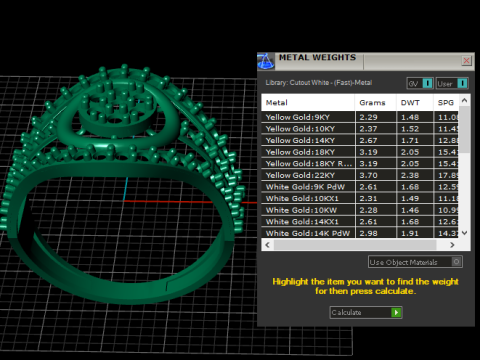Click the Metal Weights title bar
Screen dimensions: 480x360
(x=367, y=61)
